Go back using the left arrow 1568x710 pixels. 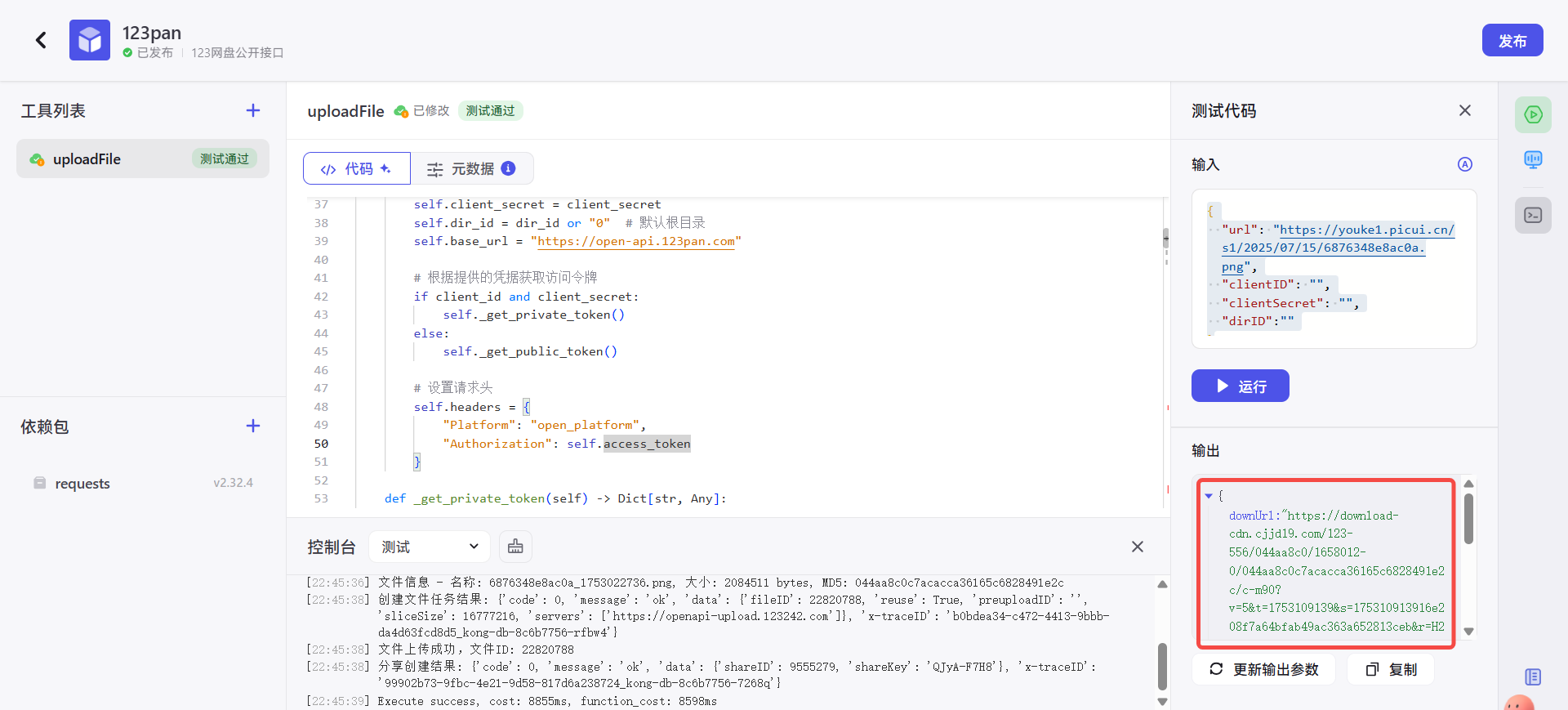(41, 40)
